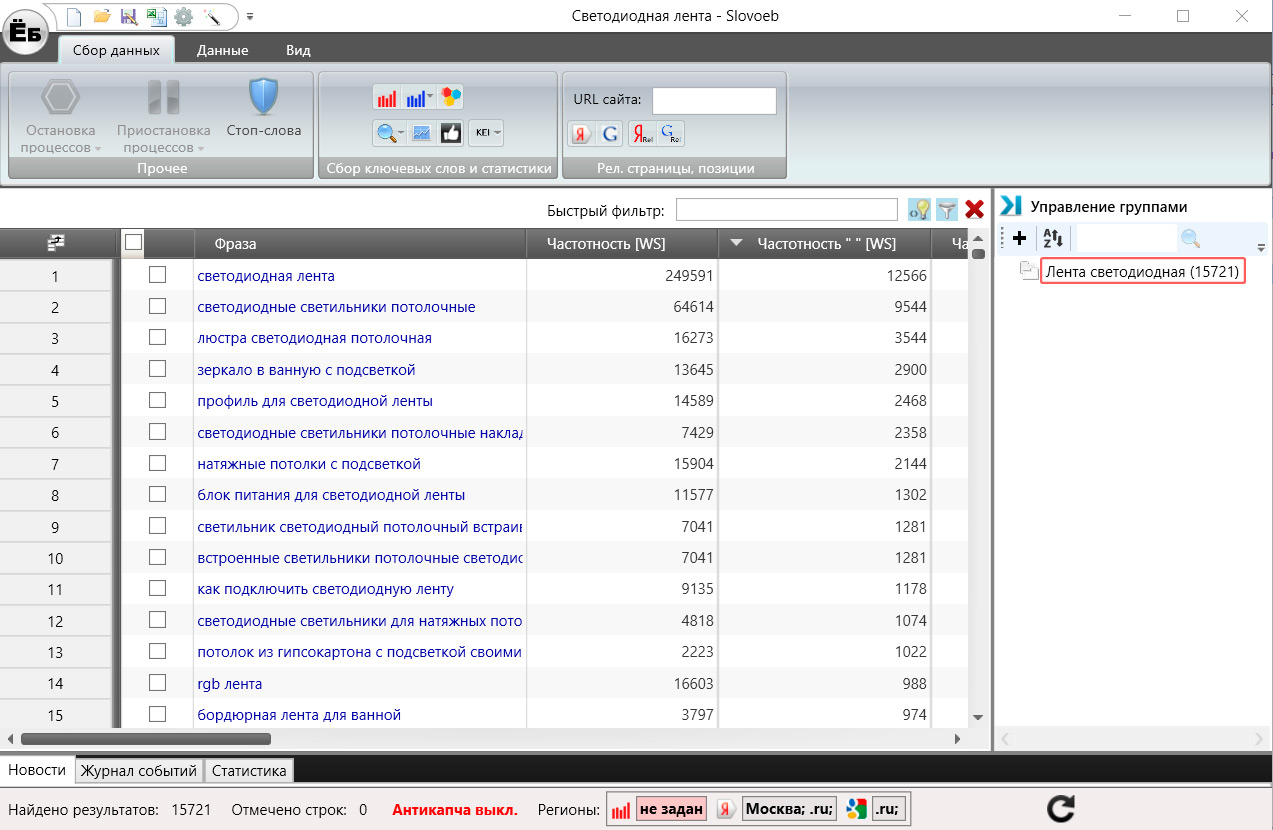
Task: Collapse the Управление группами panel arrow icon
Action: (x=1011, y=206)
